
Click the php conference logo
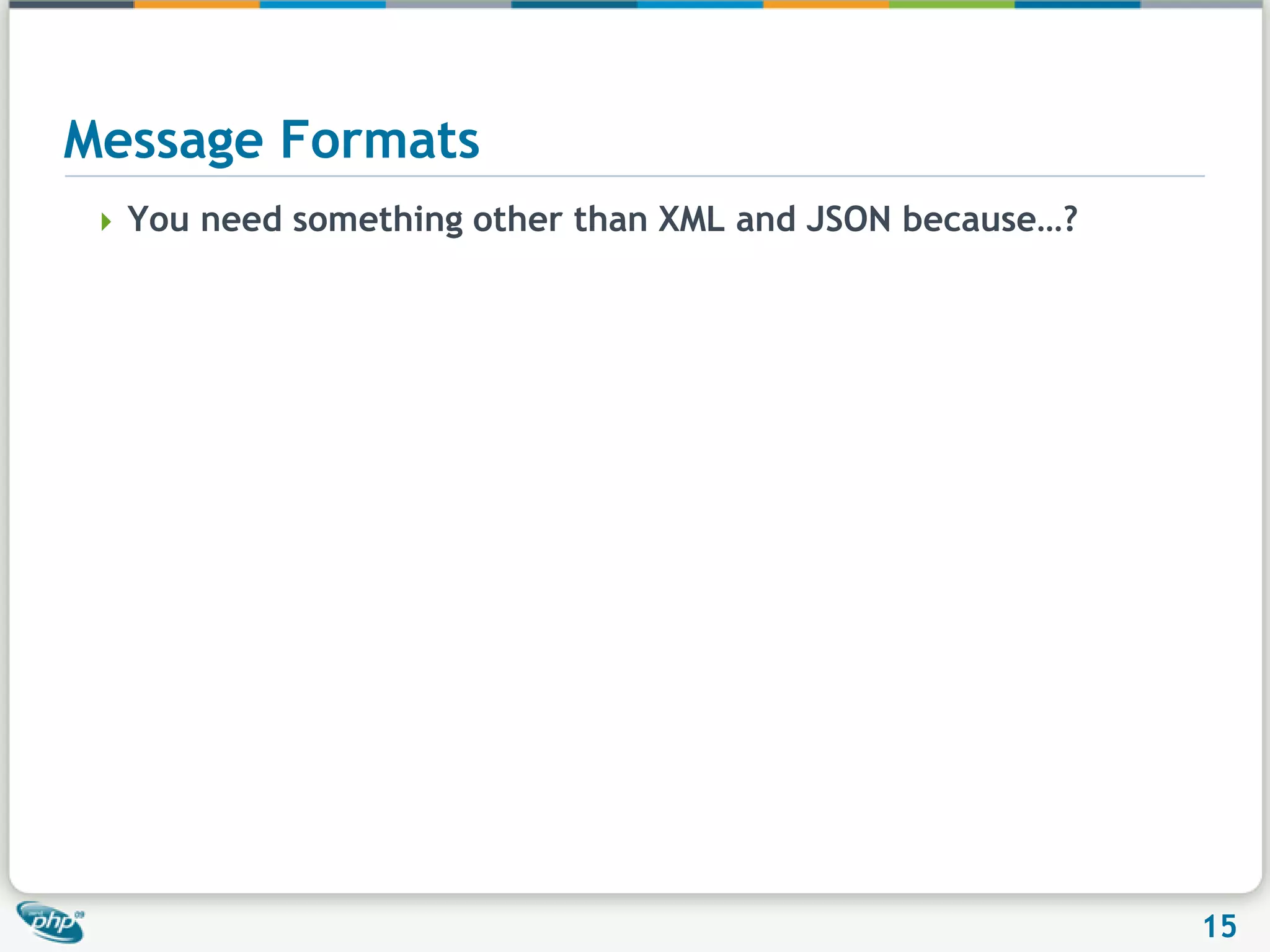[x=51, y=921]
